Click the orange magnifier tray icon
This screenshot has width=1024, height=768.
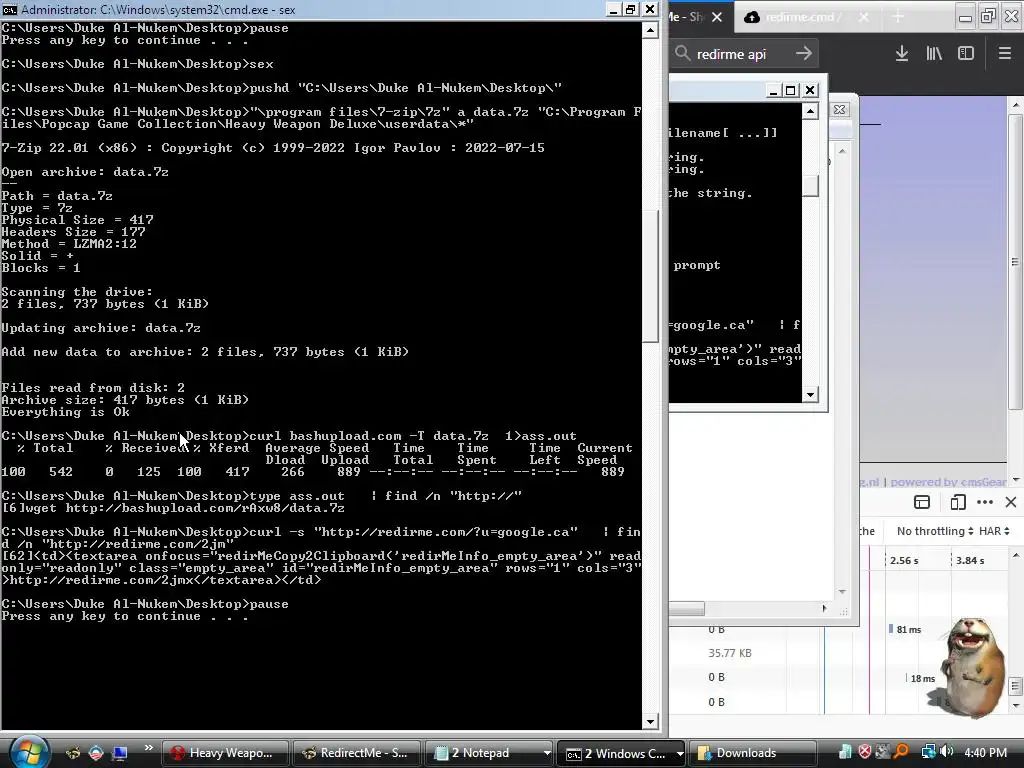tap(901, 752)
